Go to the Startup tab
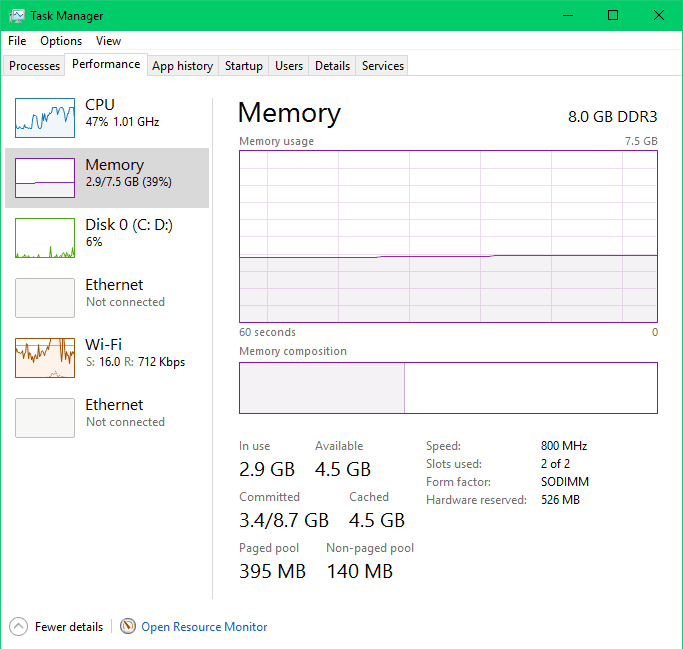The image size is (683, 649). (x=243, y=66)
